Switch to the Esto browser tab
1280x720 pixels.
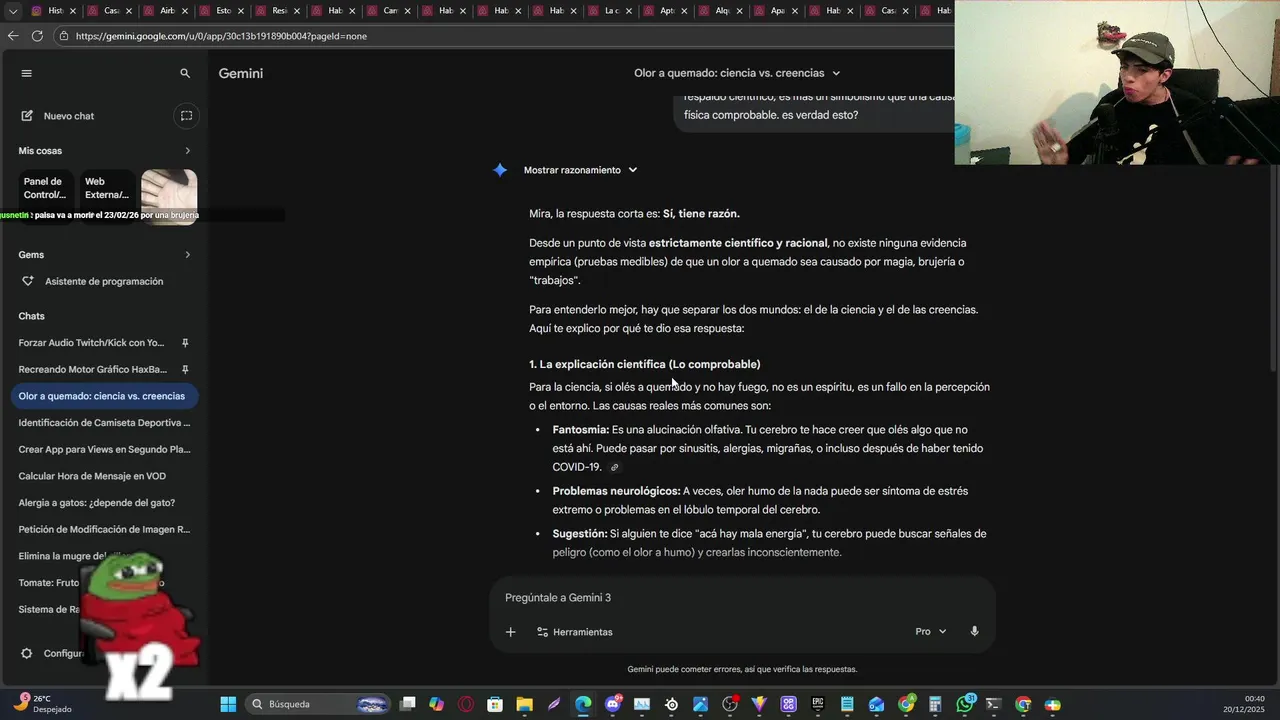pos(223,11)
